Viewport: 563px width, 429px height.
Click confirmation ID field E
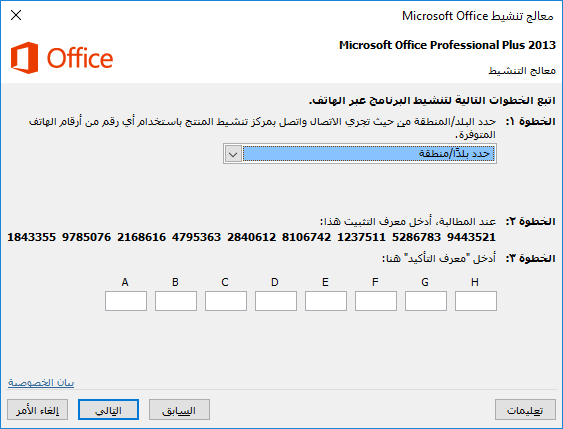(x=326, y=301)
